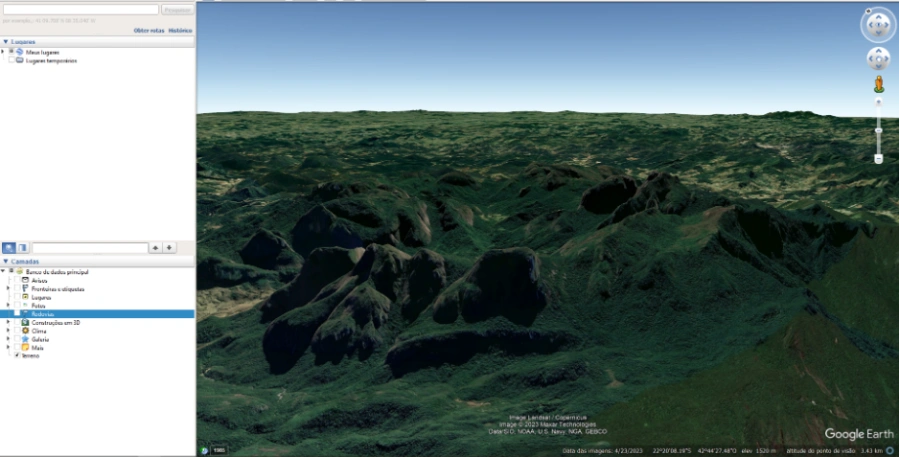
Task: Click the historical imagery year indicator
Action: [x=219, y=450]
